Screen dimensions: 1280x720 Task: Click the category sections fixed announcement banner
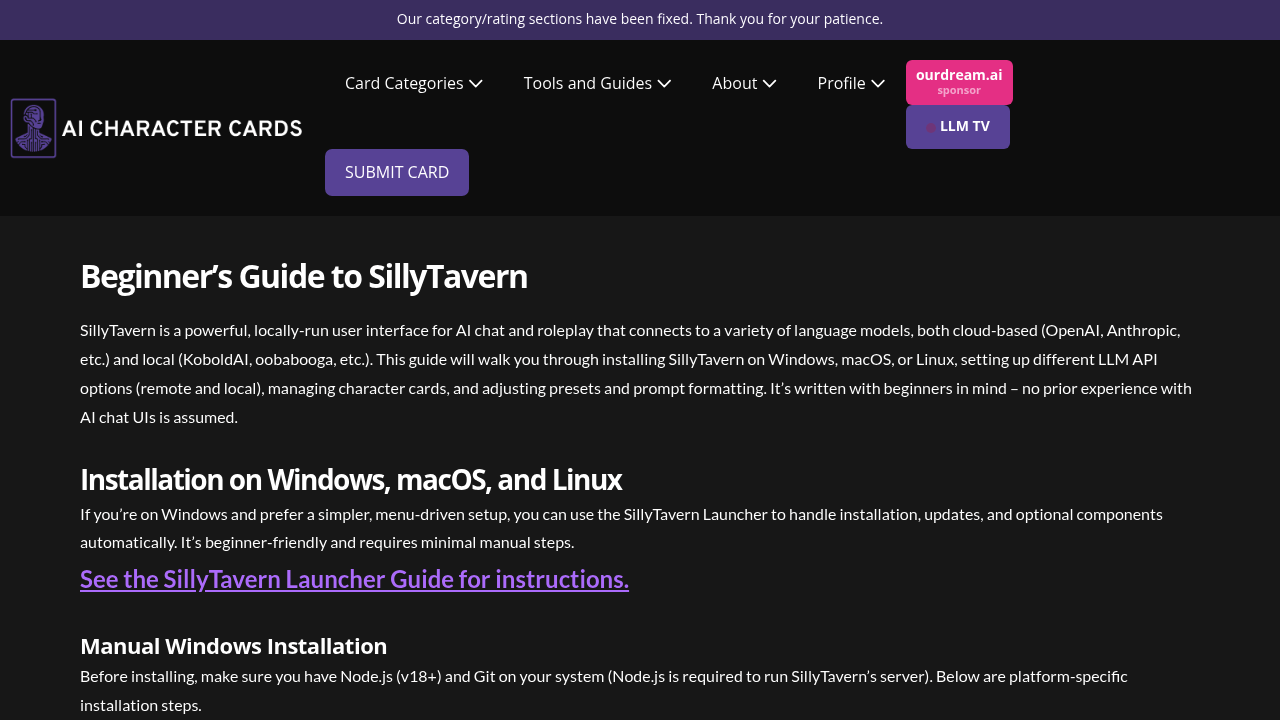pyautogui.click(x=640, y=18)
